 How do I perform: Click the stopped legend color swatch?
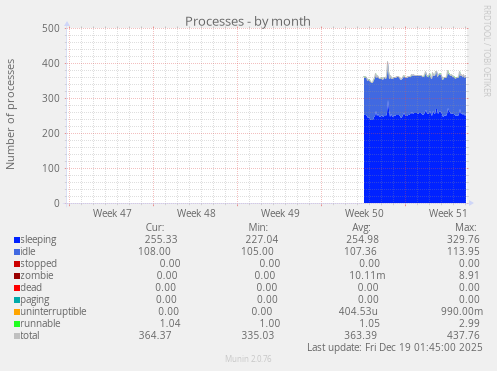point(17,264)
